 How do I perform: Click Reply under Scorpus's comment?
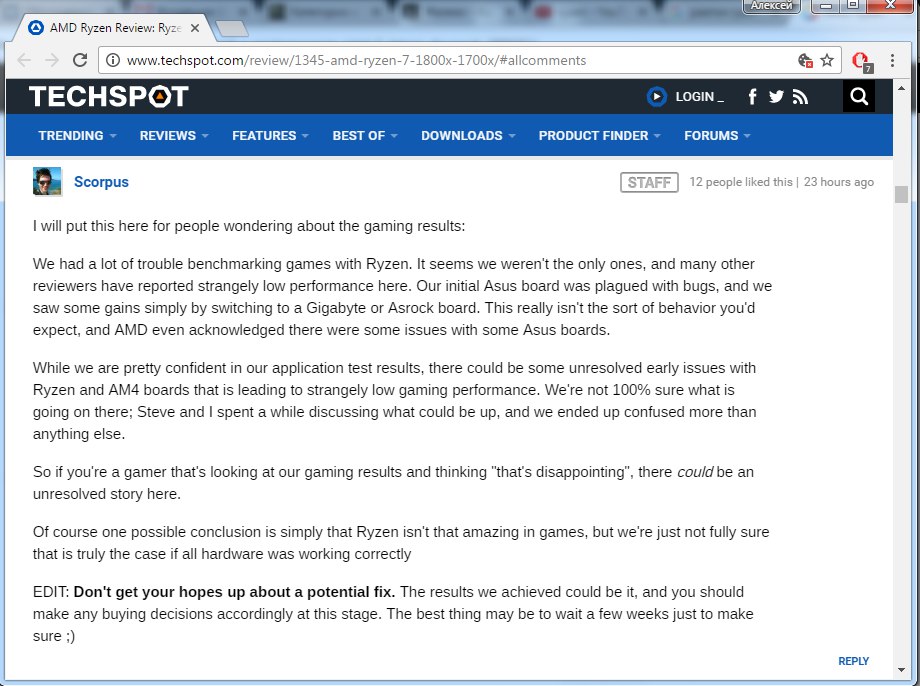pyautogui.click(x=853, y=661)
